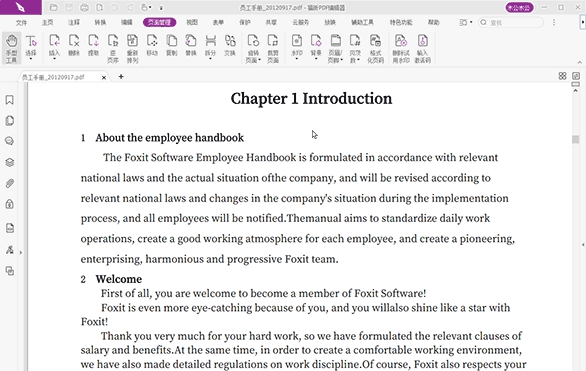Close the 员工手册_20120917.pdf document tab
Screen dimensions: 586x371
pyautogui.click(x=104, y=77)
